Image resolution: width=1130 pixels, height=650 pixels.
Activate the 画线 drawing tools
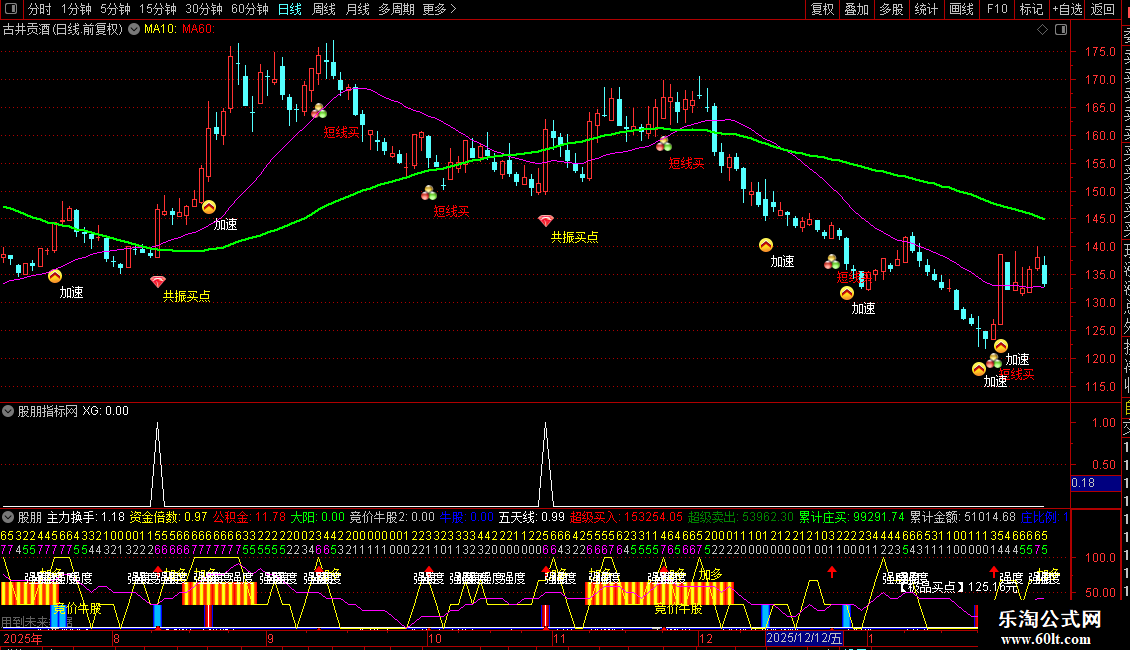click(961, 9)
